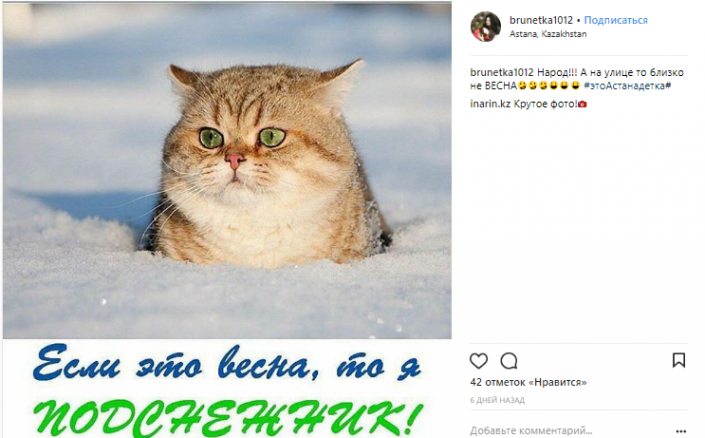Click the Крутое фото! comment text
Screen dimensions: 705x438
point(545,104)
